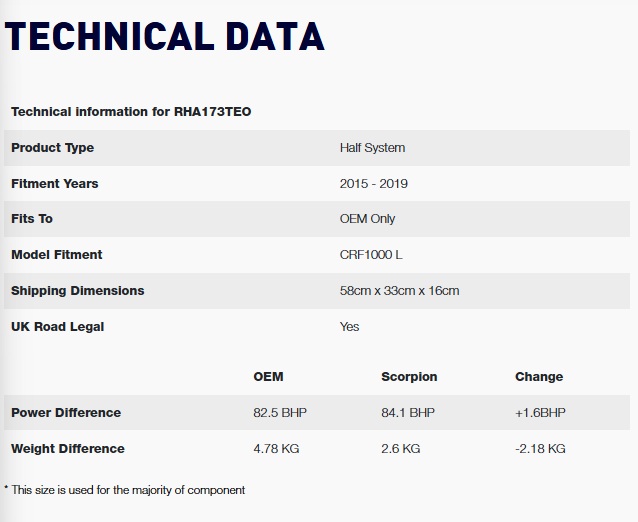The width and height of the screenshot is (638, 522).
Task: Click the Yes value for UK Road Legal
Action: [x=350, y=327]
